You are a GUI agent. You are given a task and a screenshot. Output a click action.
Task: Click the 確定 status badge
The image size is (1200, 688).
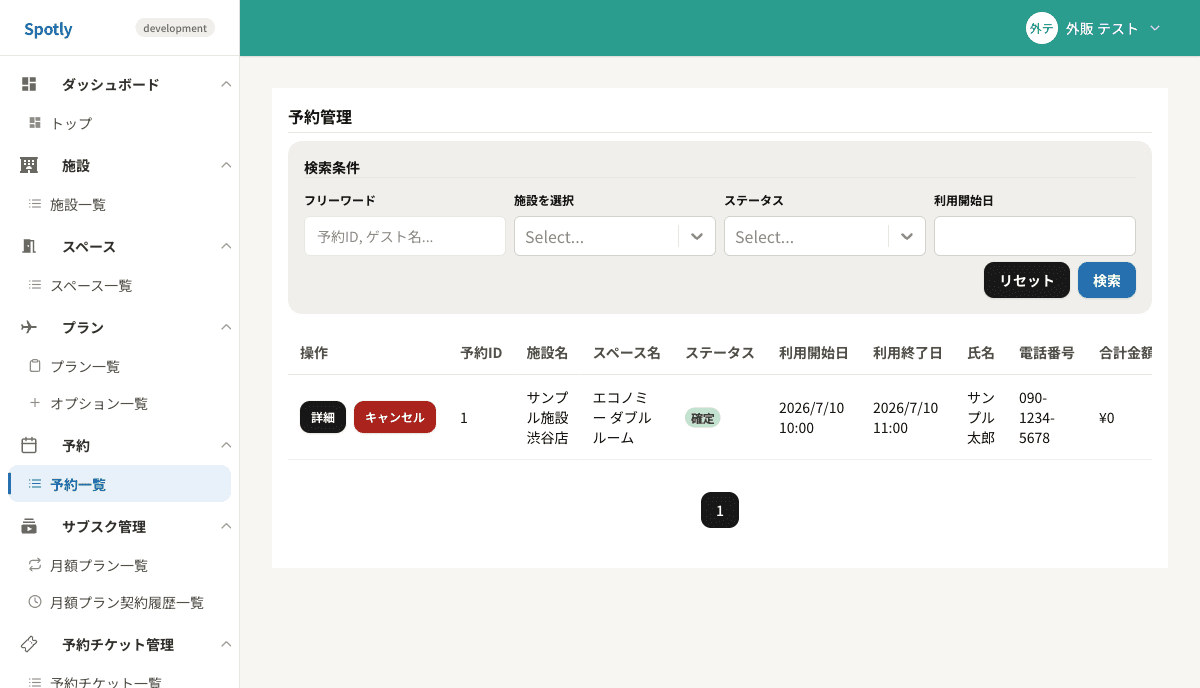702,418
